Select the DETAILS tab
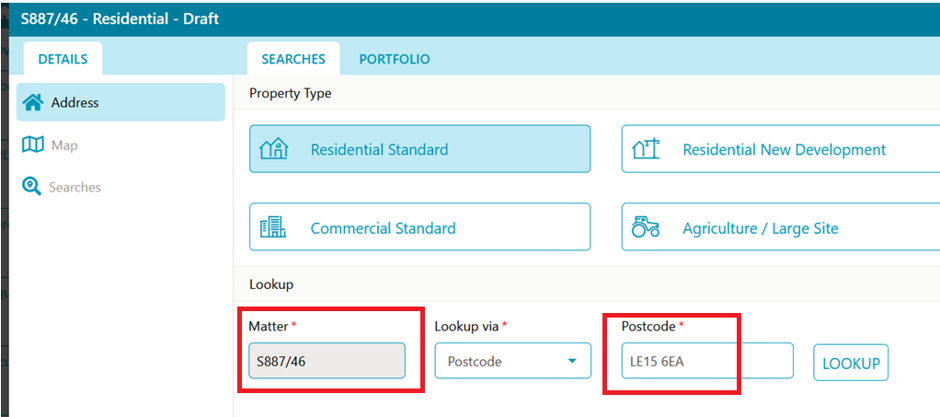This screenshot has width=940, height=417. click(x=63, y=59)
